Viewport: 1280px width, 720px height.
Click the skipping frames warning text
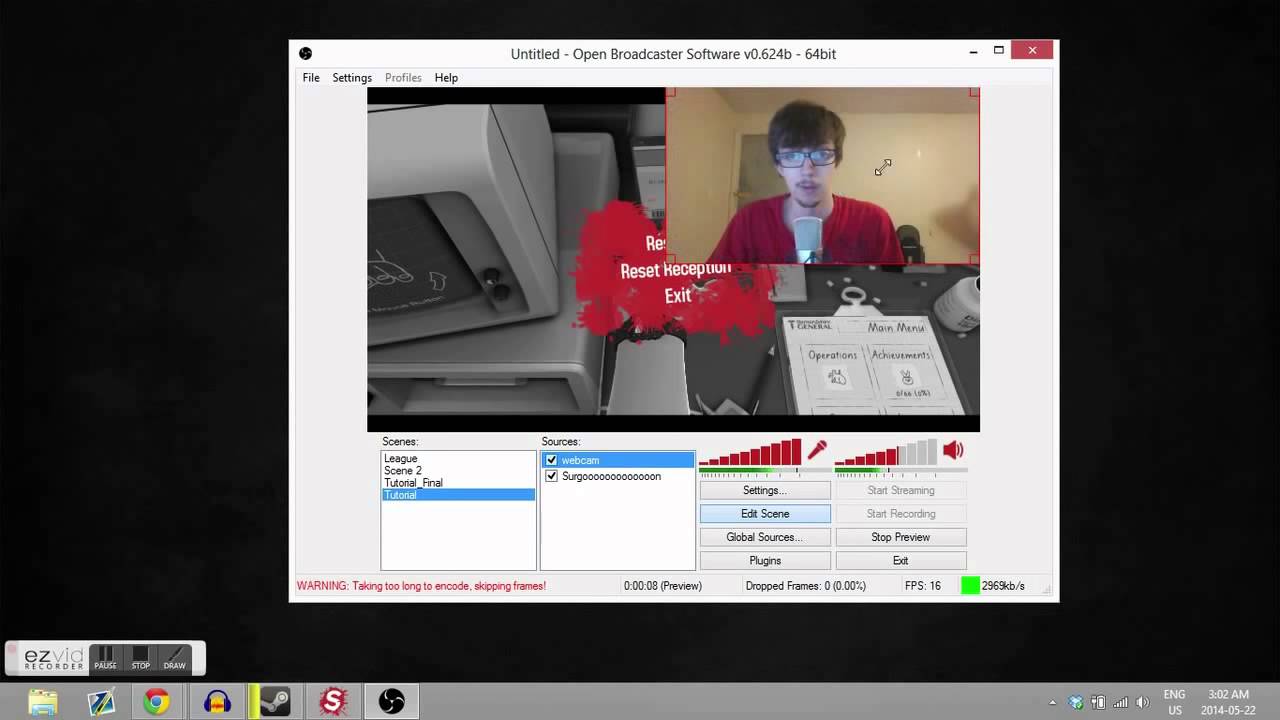click(x=421, y=586)
